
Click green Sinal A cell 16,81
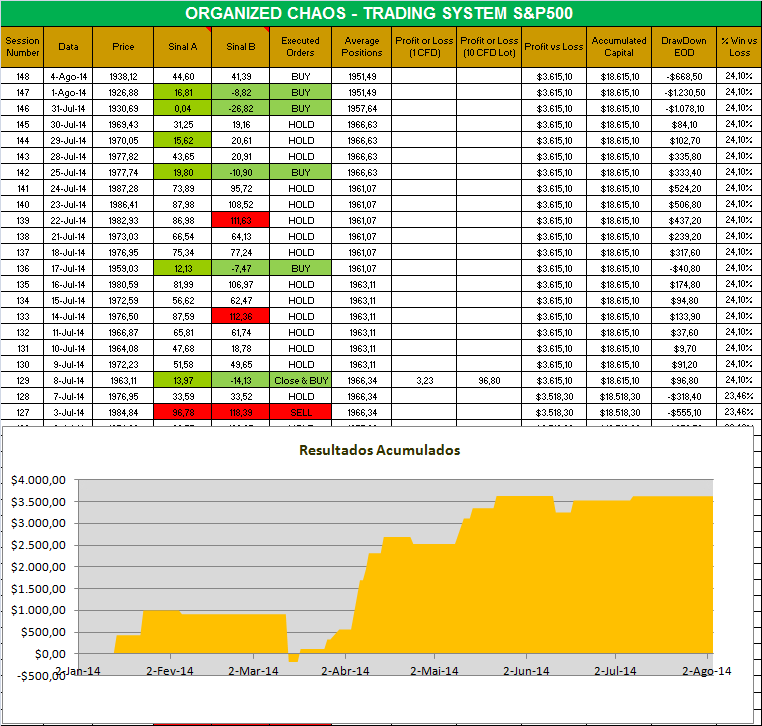point(183,92)
